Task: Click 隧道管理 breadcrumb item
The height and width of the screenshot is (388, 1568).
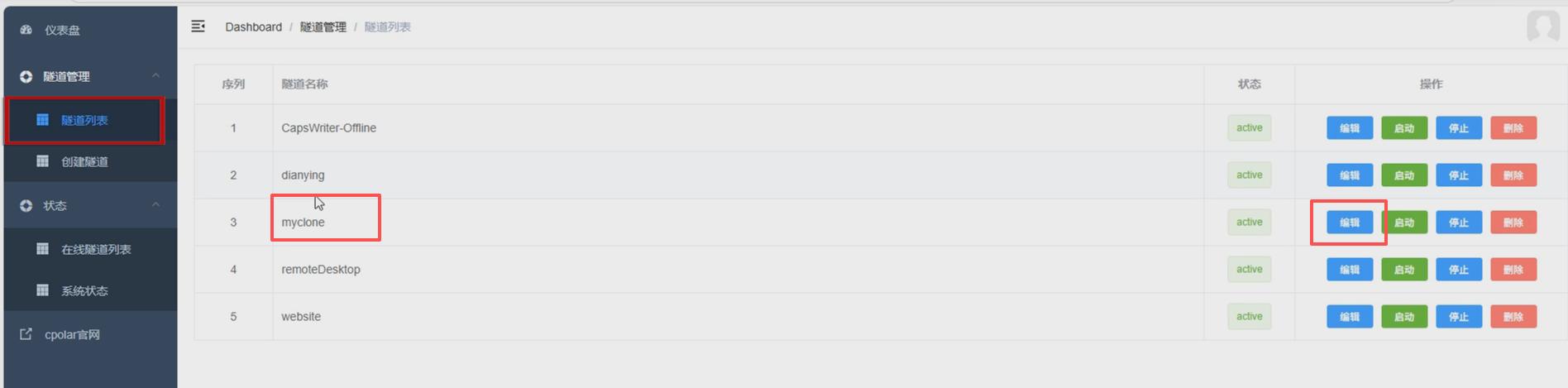Action: [x=323, y=27]
